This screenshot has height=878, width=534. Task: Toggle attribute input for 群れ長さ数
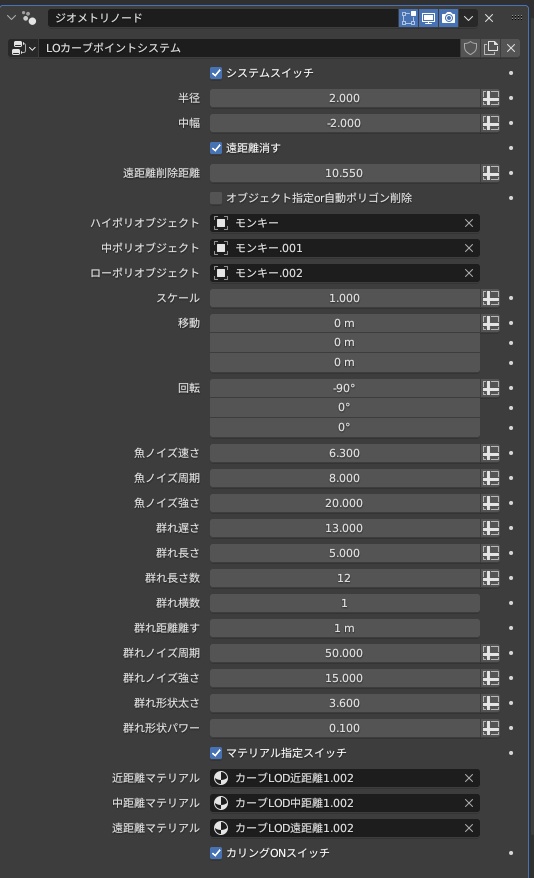[x=491, y=578]
